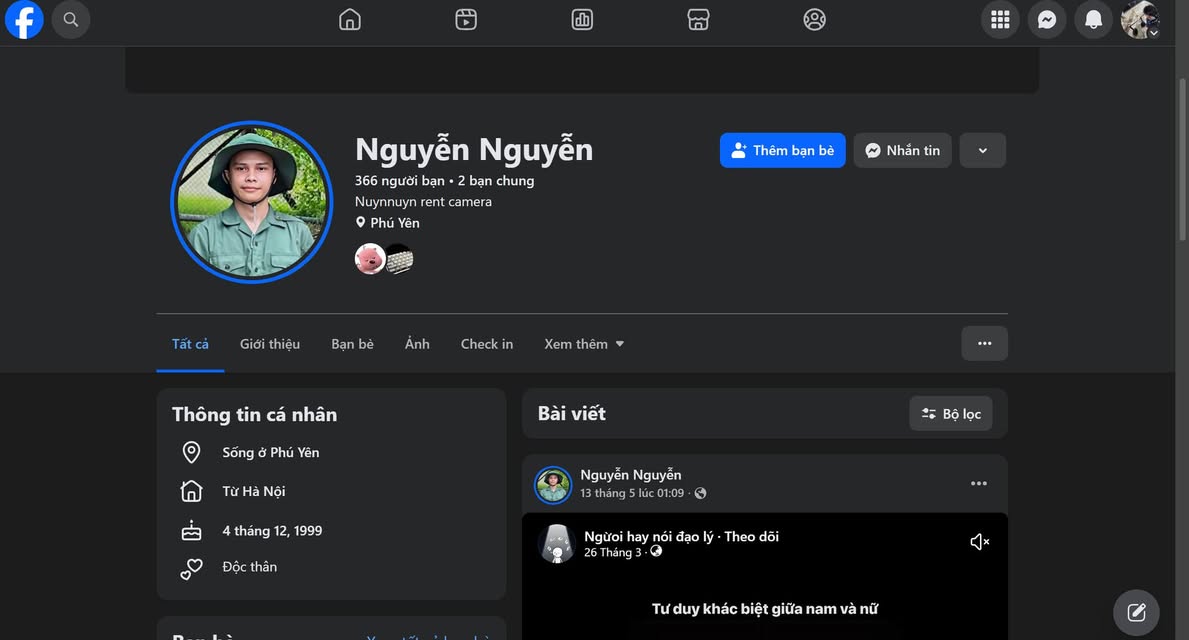The image size is (1189, 640).
Task: Go to the Home feed icon
Action: point(350,20)
